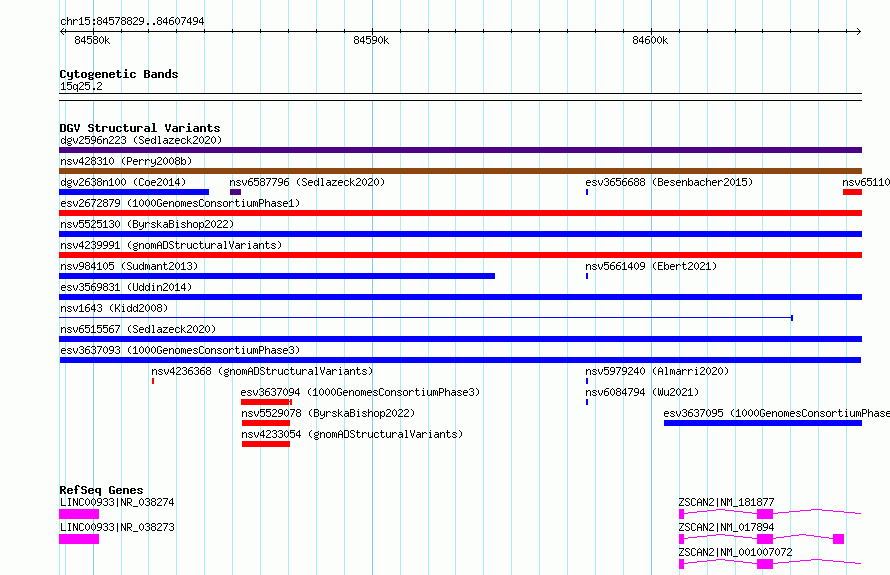Click the brown nsv428310 variant bar
Image resolution: width=890 pixels, height=575 pixels.
(460, 171)
